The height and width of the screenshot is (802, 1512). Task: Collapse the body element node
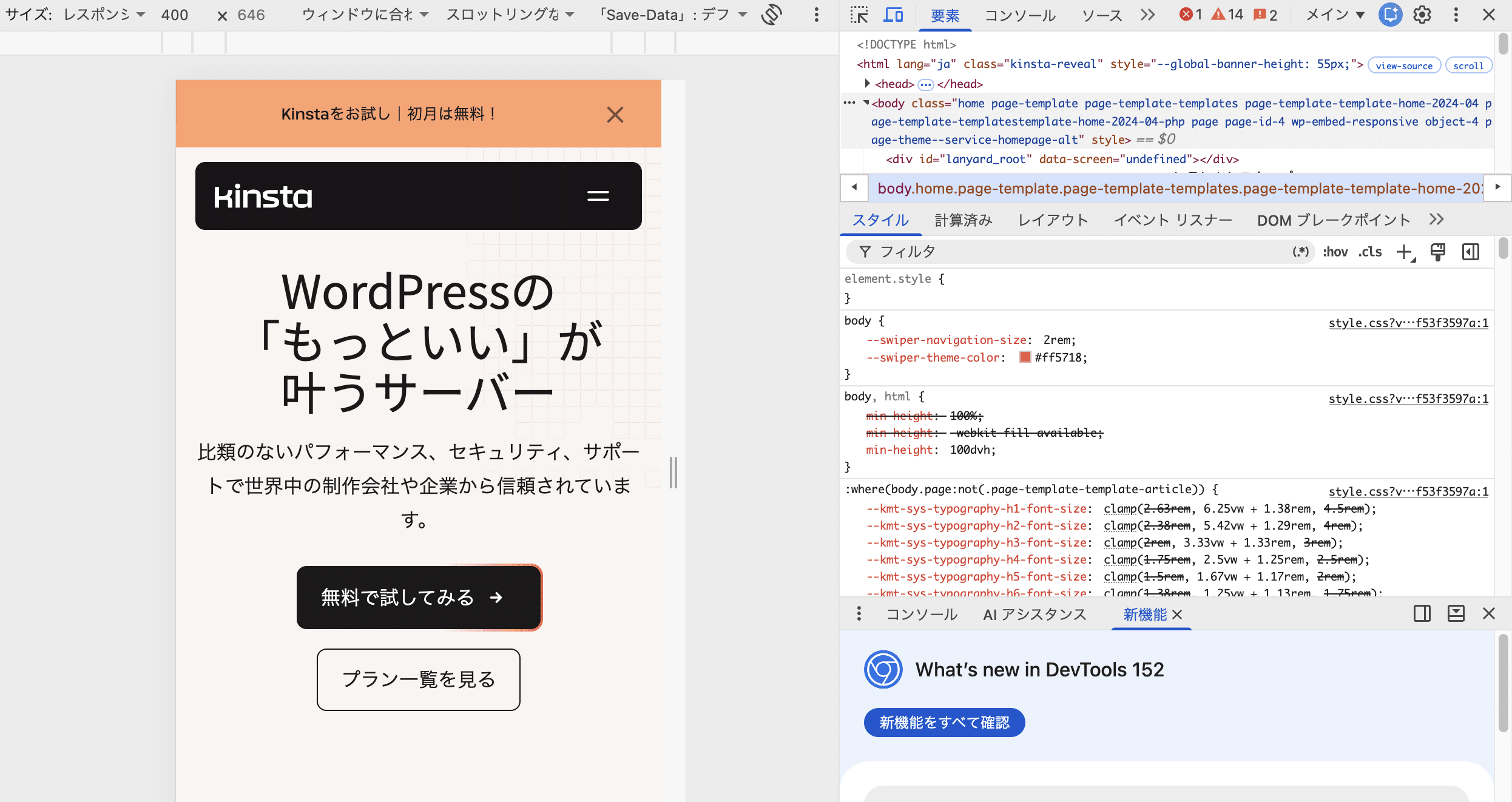click(866, 103)
